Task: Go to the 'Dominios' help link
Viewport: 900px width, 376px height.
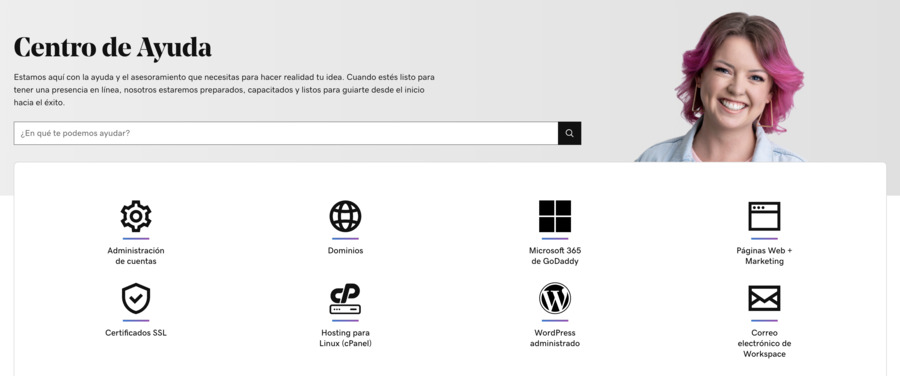Action: tap(346, 251)
